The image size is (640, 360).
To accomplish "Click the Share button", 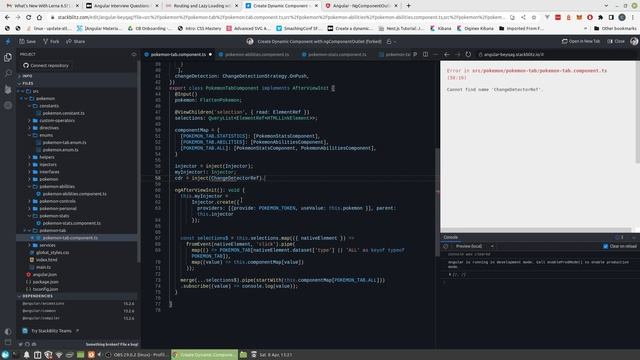I will [x=76, y=41].
